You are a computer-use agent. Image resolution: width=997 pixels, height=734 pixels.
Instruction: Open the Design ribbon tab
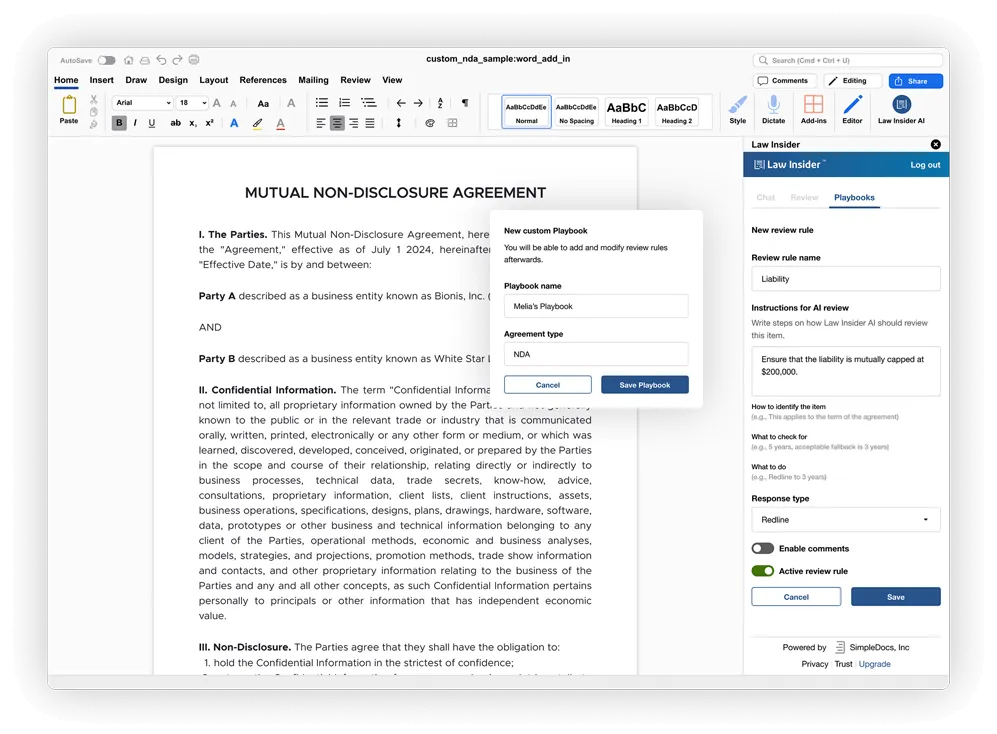[x=173, y=80]
